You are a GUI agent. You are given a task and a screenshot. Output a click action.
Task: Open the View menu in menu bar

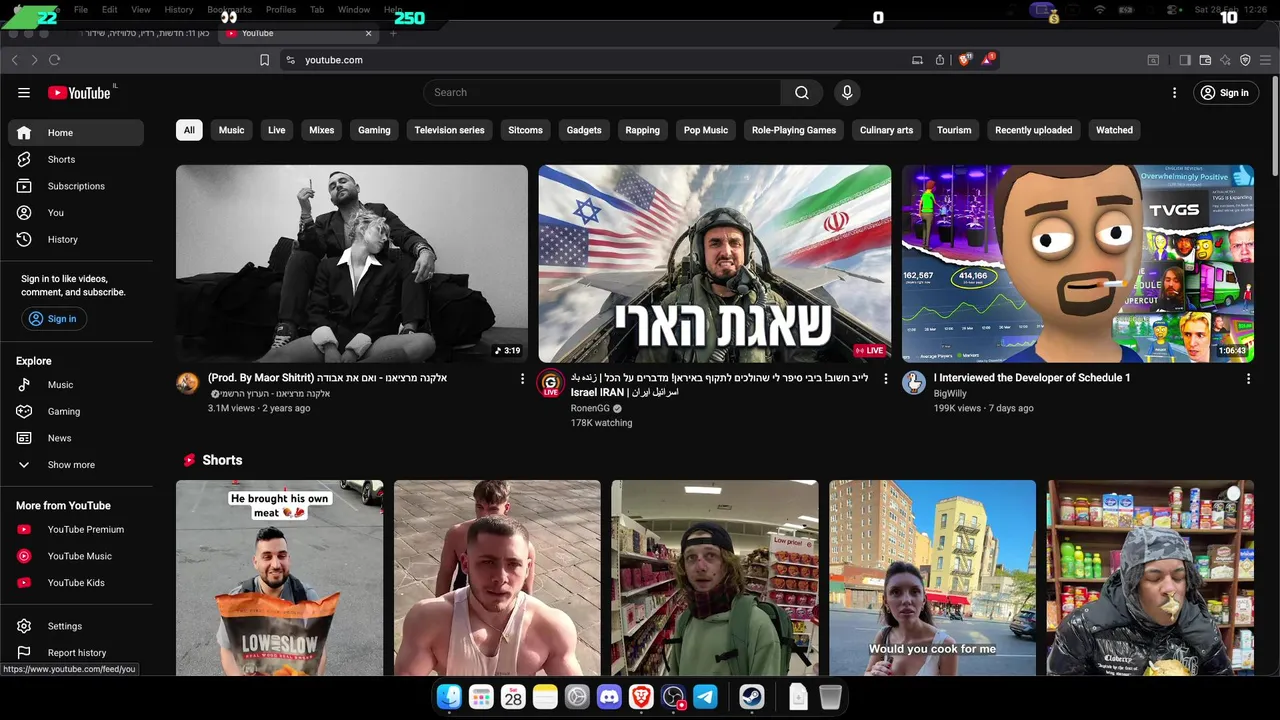[x=141, y=9]
